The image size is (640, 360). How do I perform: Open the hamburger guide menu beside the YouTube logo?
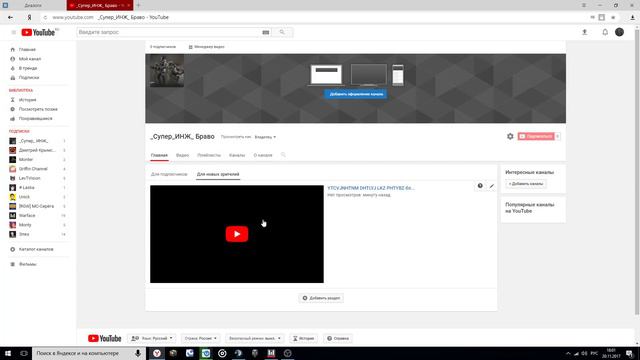13,32
